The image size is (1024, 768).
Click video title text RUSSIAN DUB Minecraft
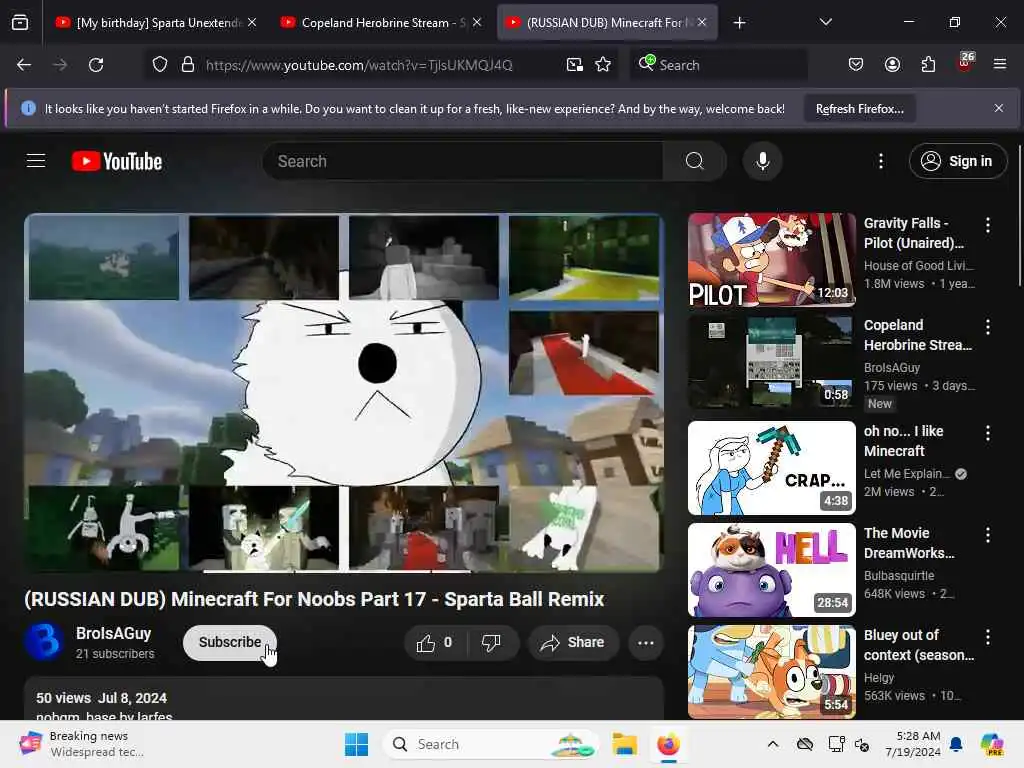[314, 600]
